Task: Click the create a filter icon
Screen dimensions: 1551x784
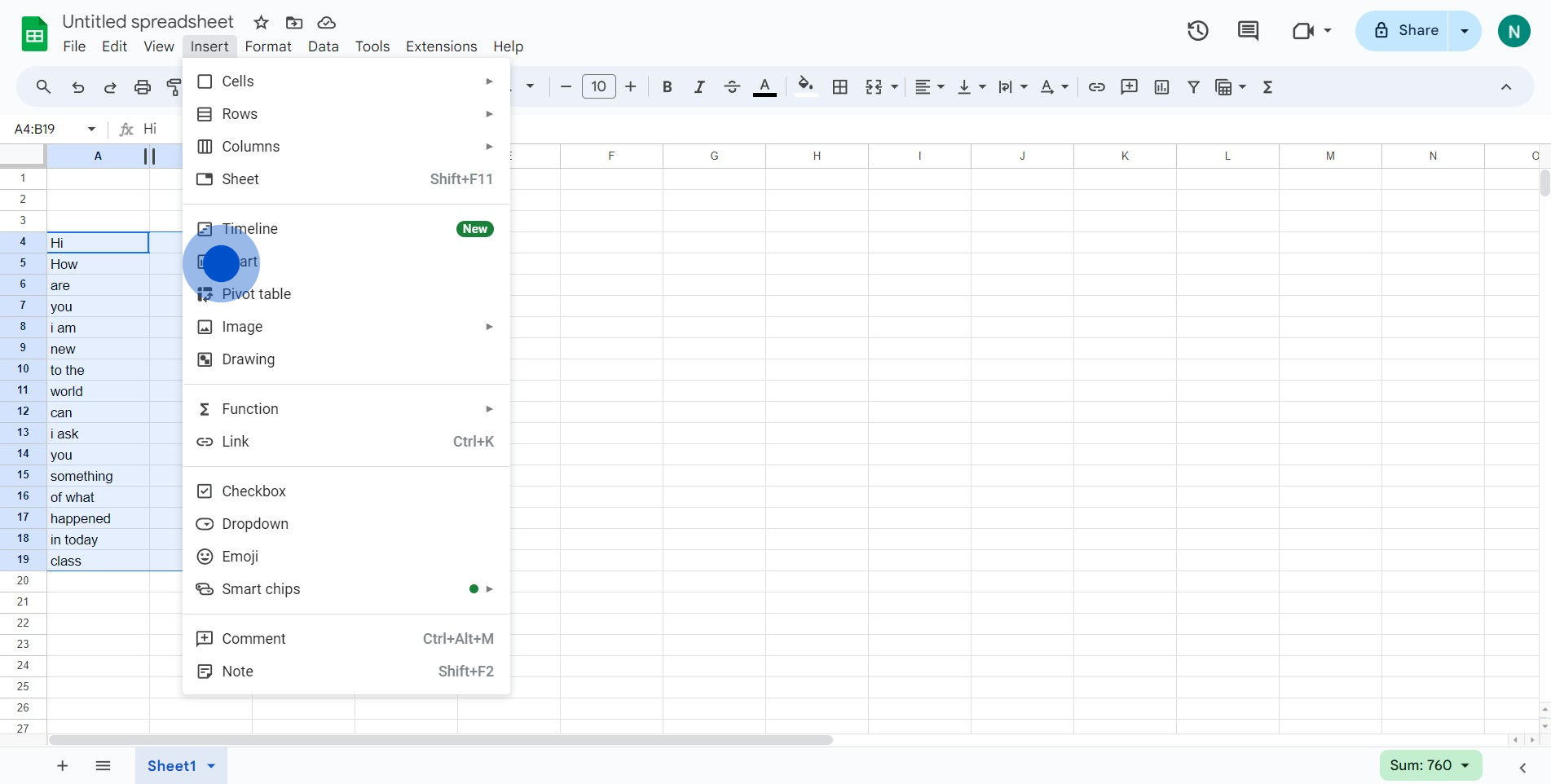Action: [x=1193, y=87]
